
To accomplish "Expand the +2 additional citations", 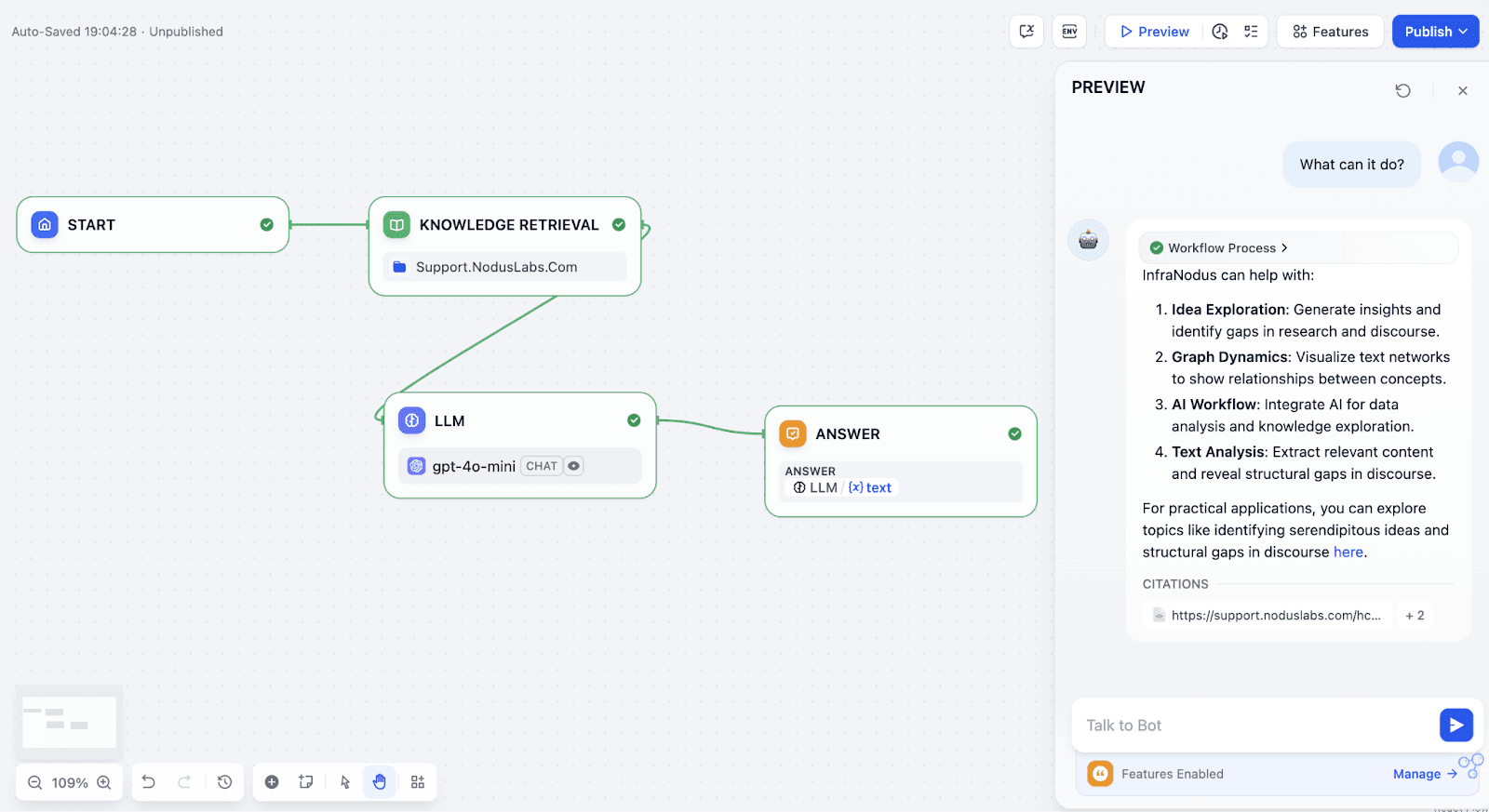I will (x=1415, y=616).
